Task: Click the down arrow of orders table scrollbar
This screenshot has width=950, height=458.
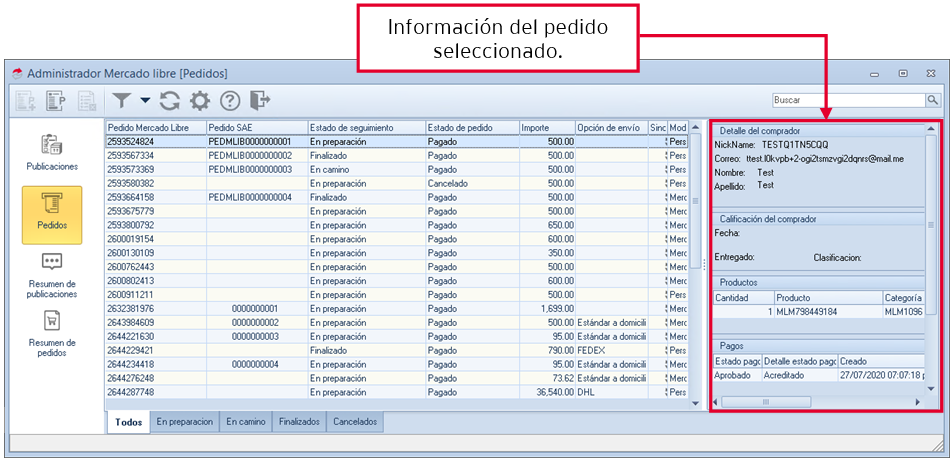Action: click(x=696, y=403)
